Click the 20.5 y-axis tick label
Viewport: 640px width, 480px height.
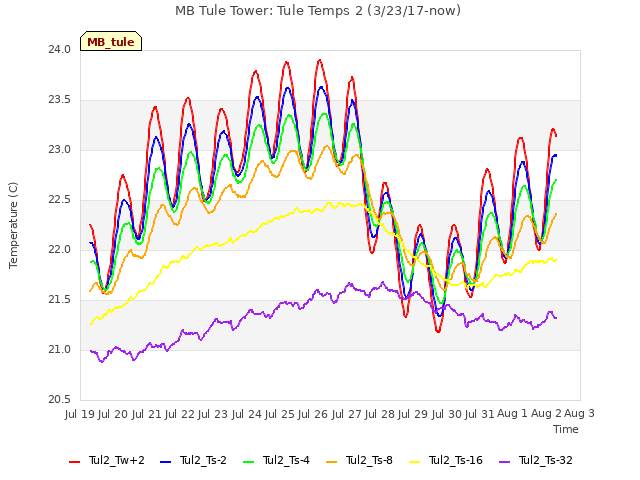pos(59,400)
